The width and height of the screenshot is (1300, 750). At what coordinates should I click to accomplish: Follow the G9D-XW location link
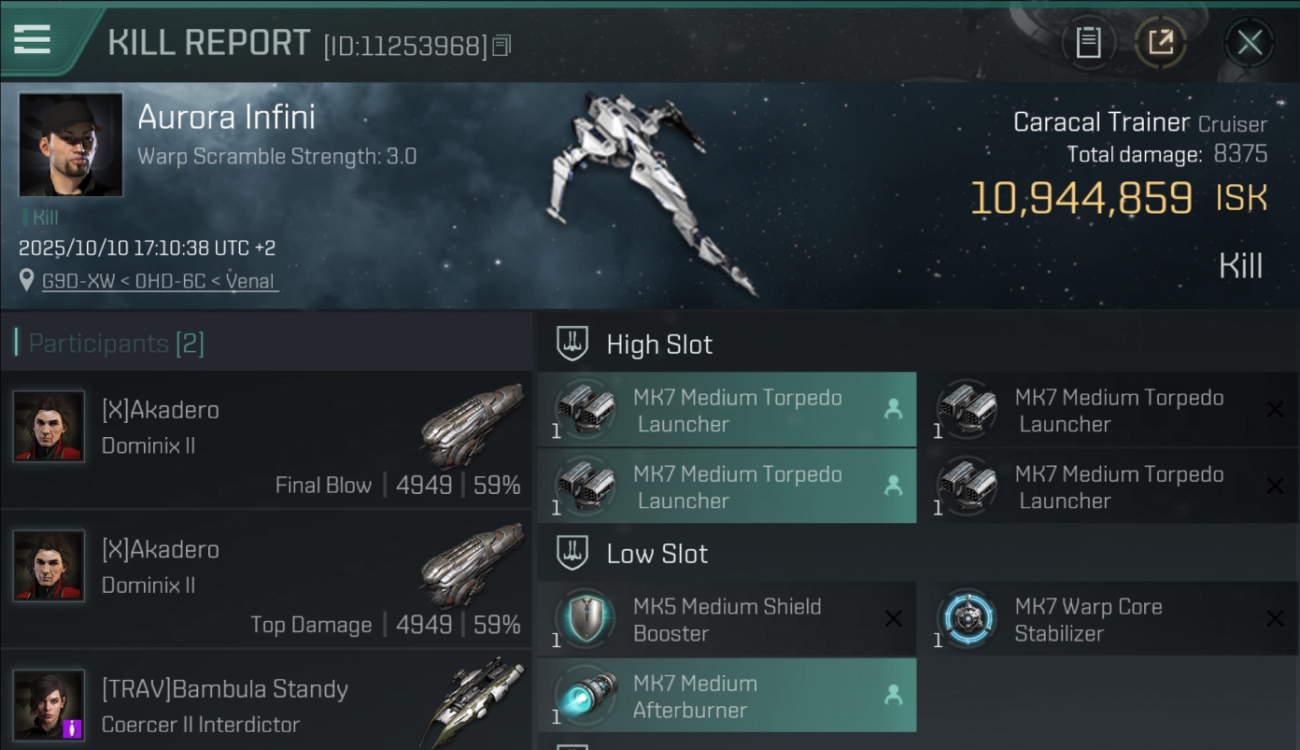pyautogui.click(x=158, y=281)
